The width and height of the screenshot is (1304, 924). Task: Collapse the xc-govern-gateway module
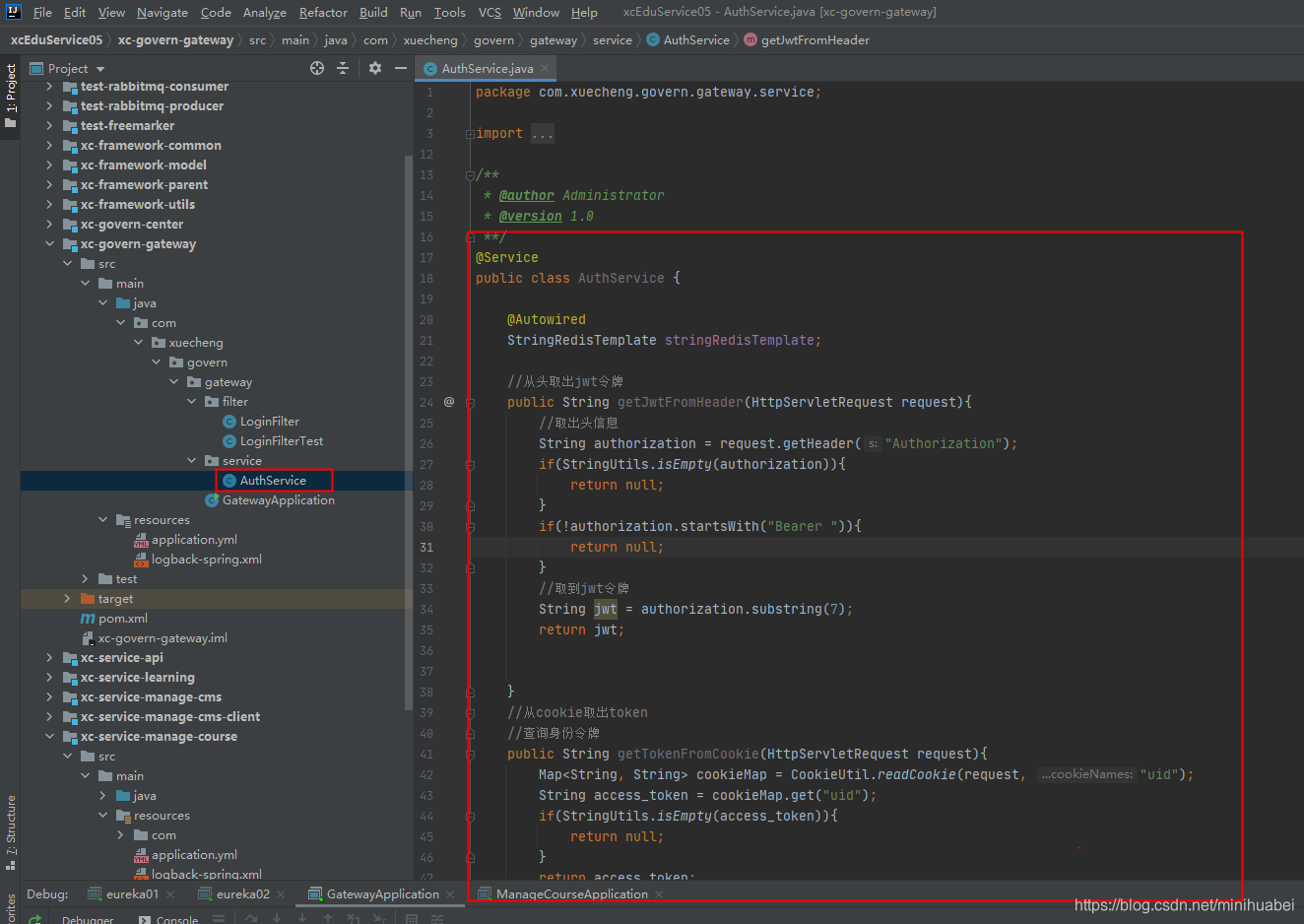49,244
